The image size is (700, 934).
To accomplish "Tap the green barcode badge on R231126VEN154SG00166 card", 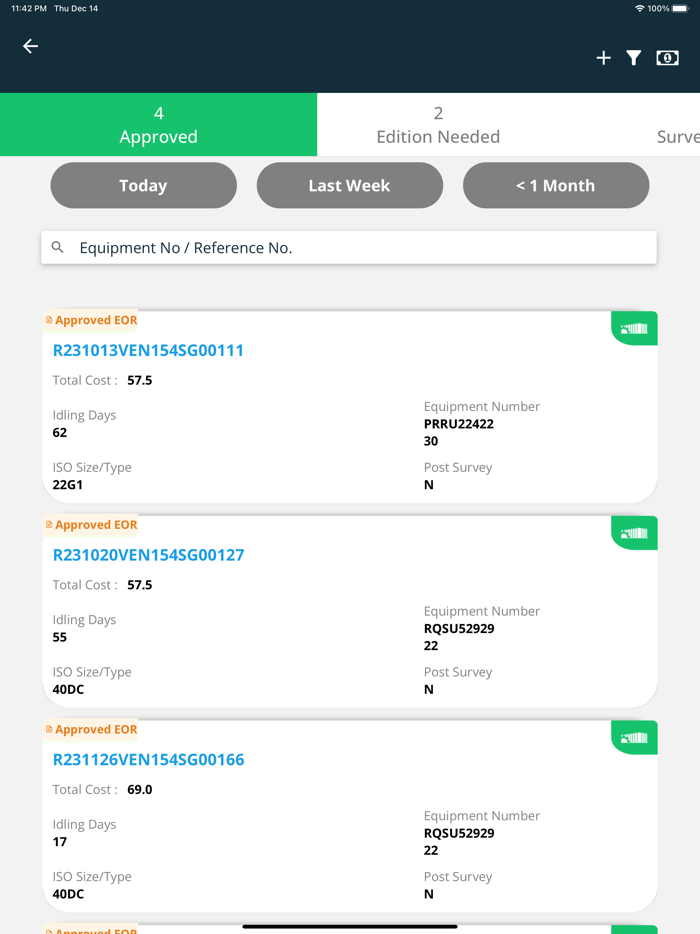I will [634, 737].
